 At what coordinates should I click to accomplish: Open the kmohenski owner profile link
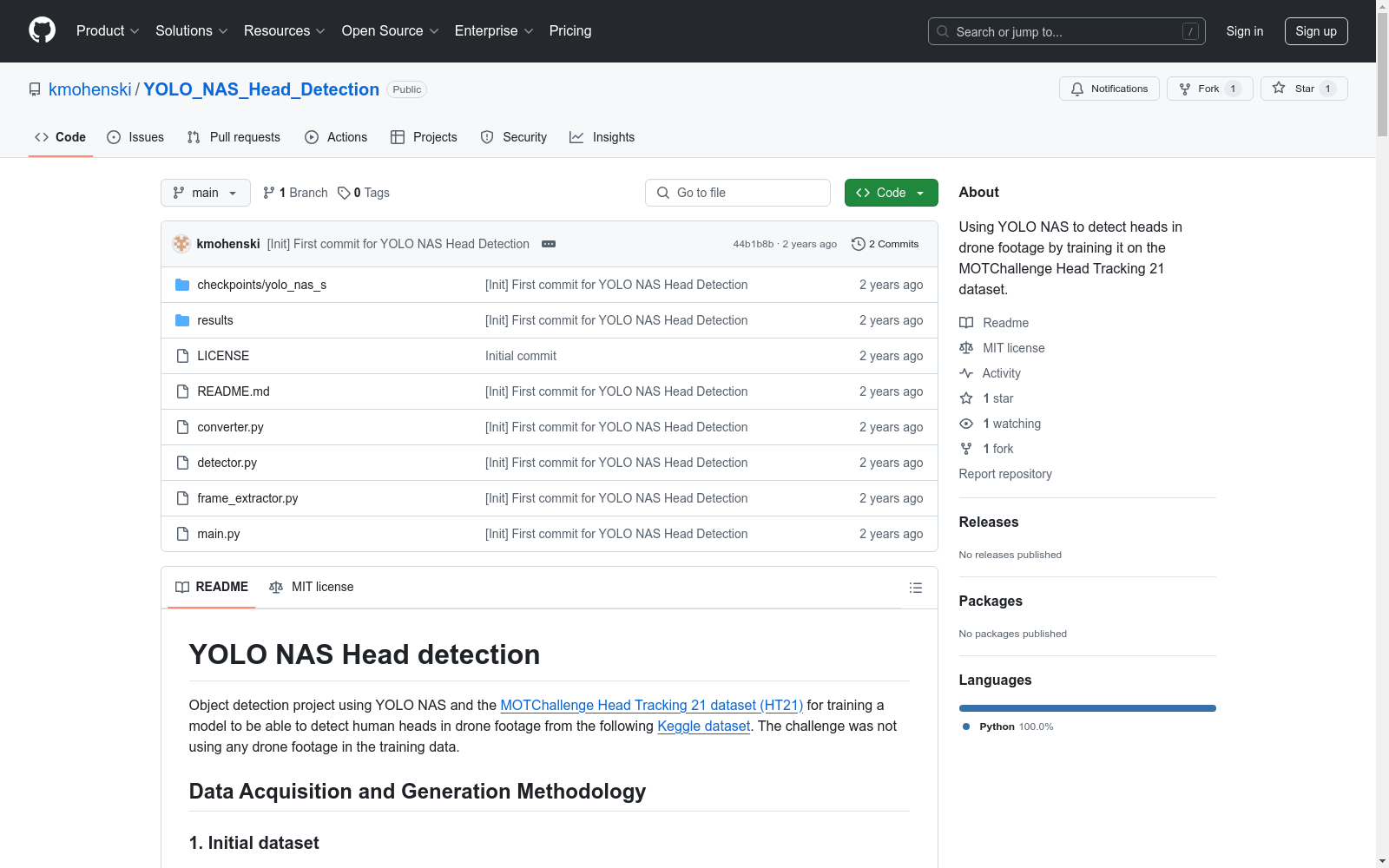pos(90,89)
